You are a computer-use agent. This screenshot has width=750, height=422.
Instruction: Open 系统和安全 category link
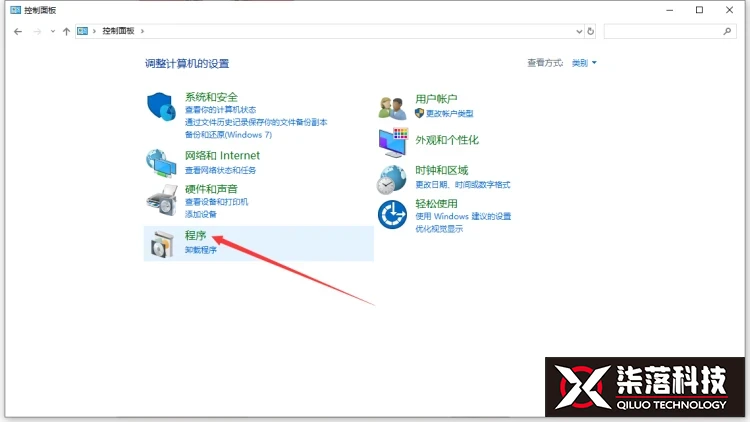point(211,97)
